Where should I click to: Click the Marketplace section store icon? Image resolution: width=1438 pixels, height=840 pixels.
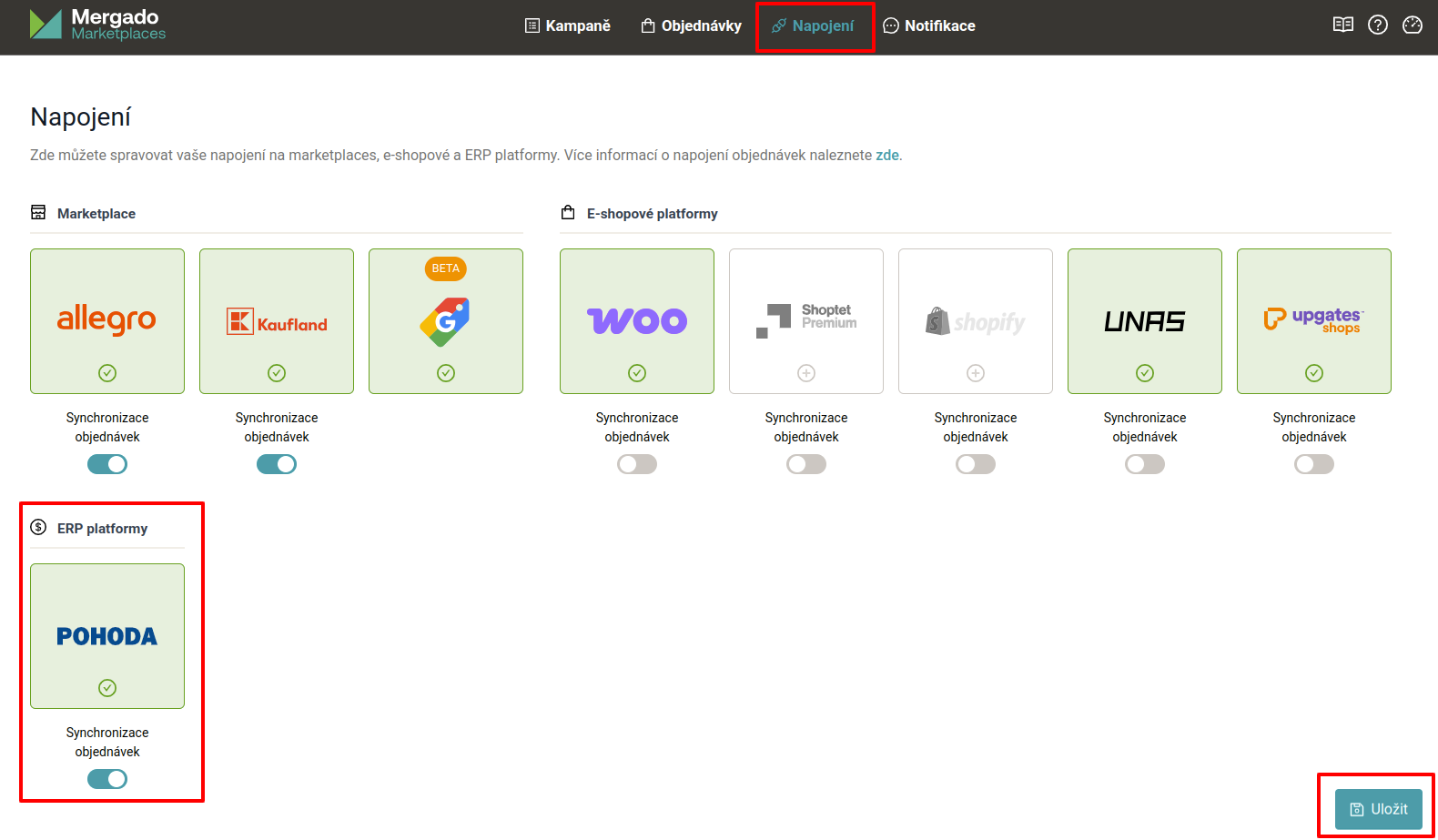pos(38,212)
